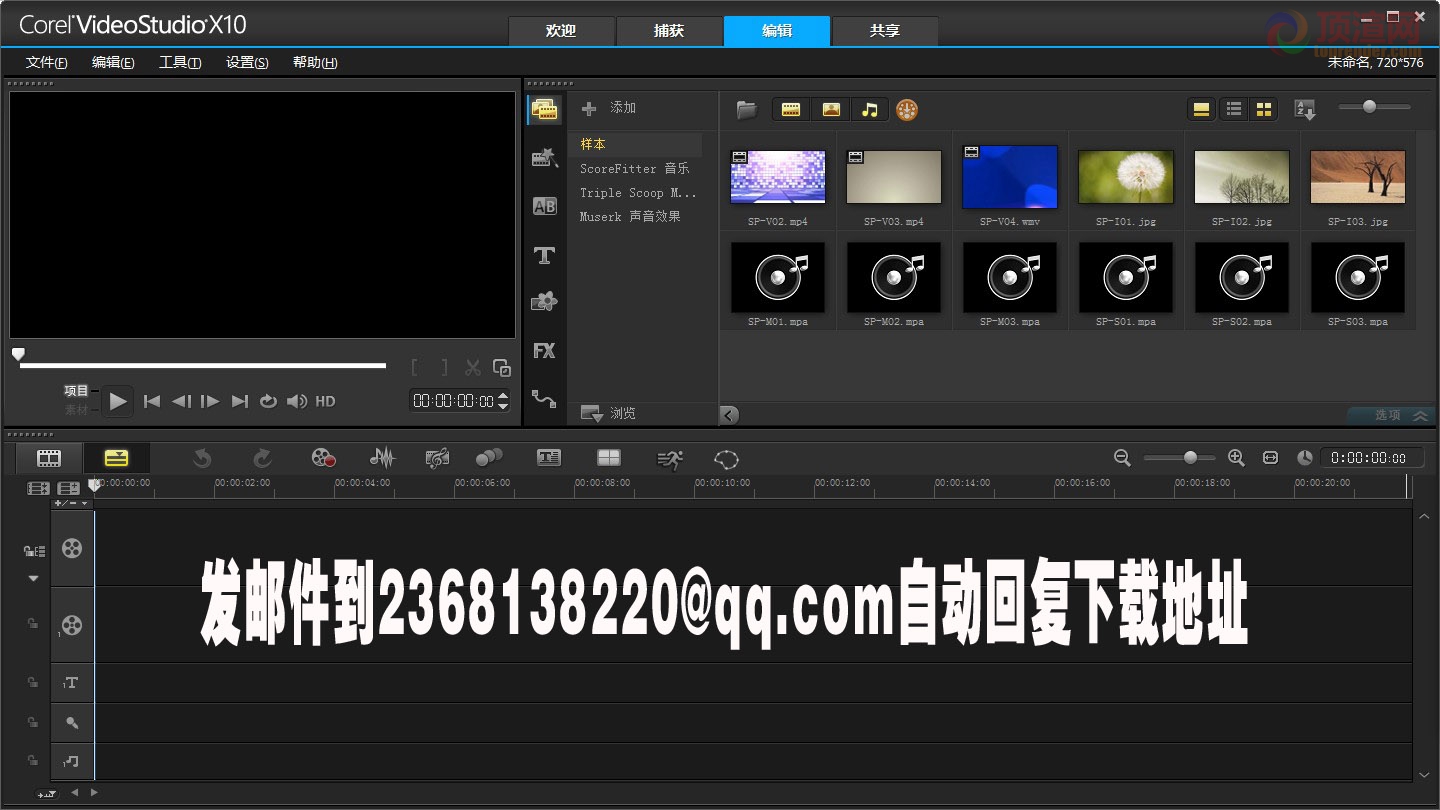1440x810 pixels.
Task: Open the FX filter library
Action: tap(544, 350)
